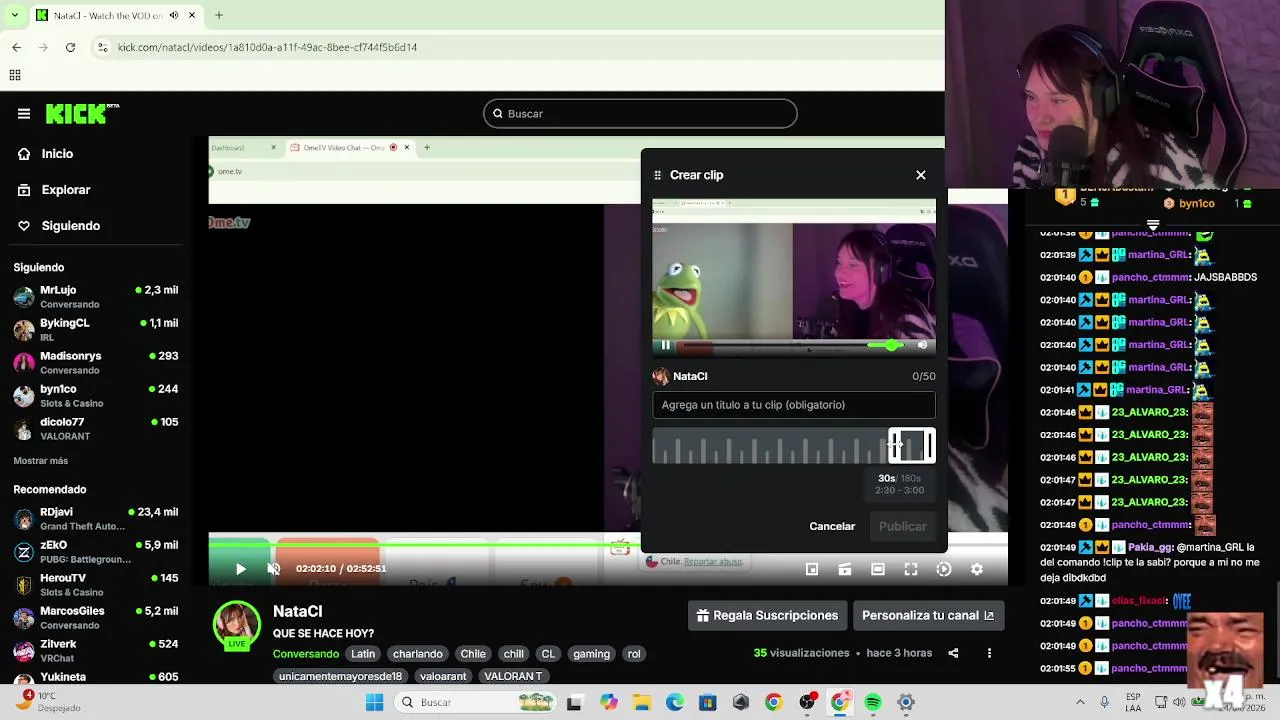Open the VOD more options menu
The height and width of the screenshot is (720, 1280).
pyautogui.click(x=989, y=653)
